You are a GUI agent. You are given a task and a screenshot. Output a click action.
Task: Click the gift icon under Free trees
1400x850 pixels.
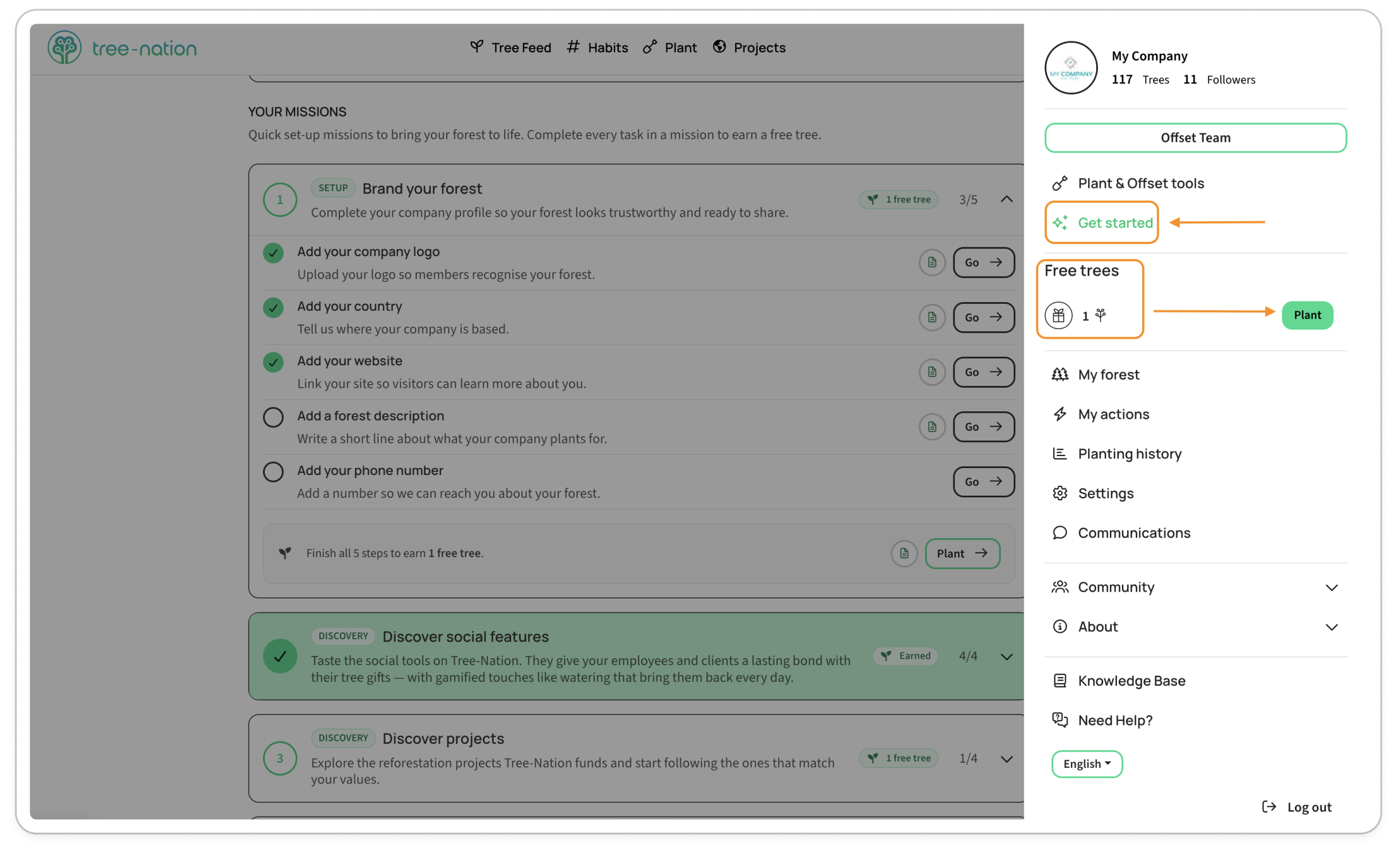point(1058,315)
